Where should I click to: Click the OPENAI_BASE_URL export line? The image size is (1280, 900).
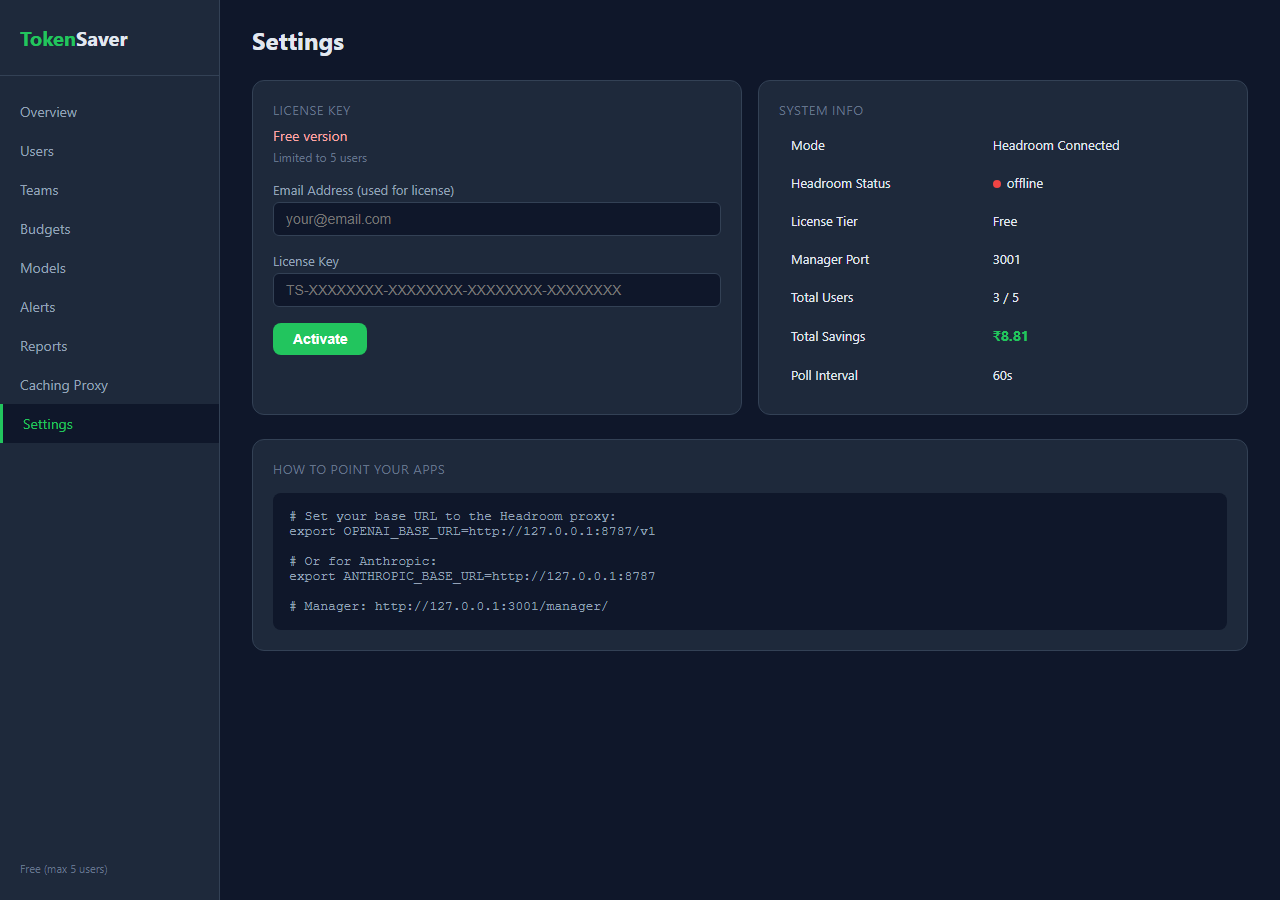472,531
